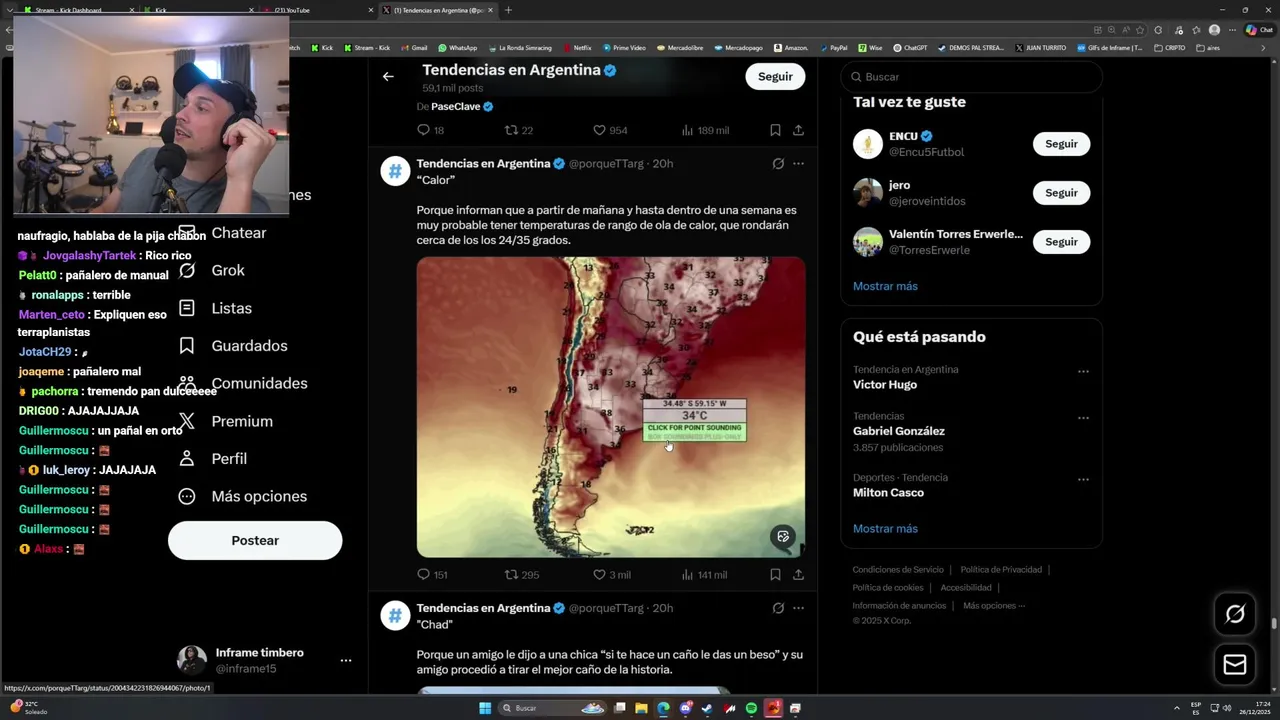Follow ENCU account
This screenshot has width=1280, height=720.
[x=1061, y=144]
